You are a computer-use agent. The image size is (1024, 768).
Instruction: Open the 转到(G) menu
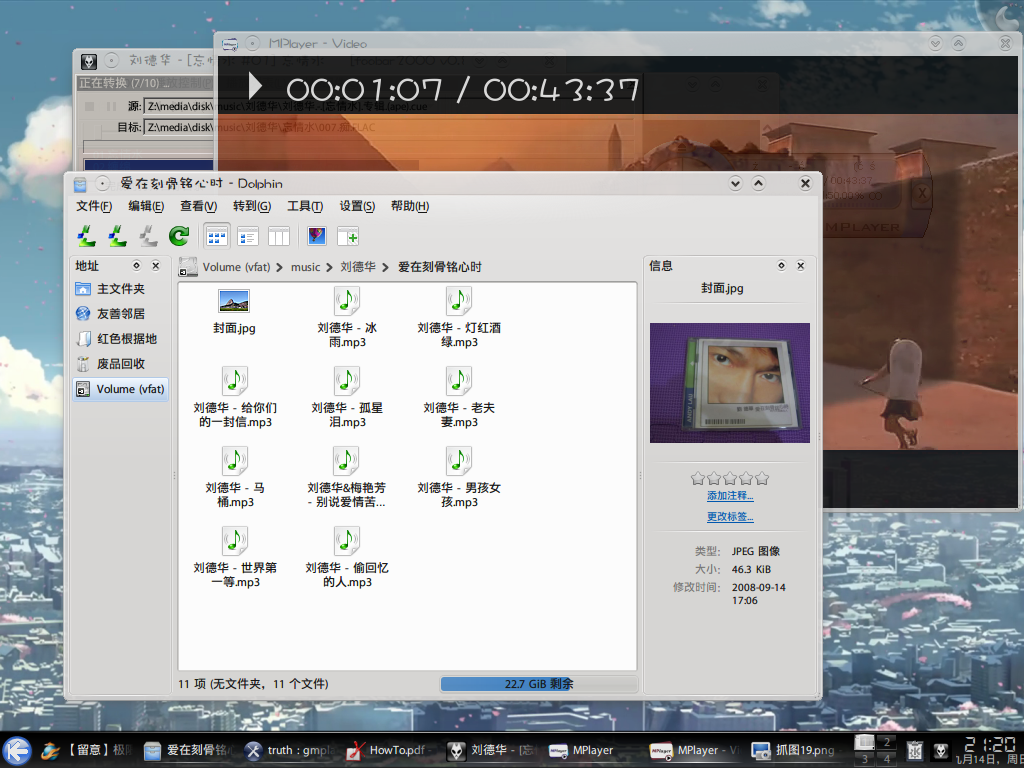point(252,206)
